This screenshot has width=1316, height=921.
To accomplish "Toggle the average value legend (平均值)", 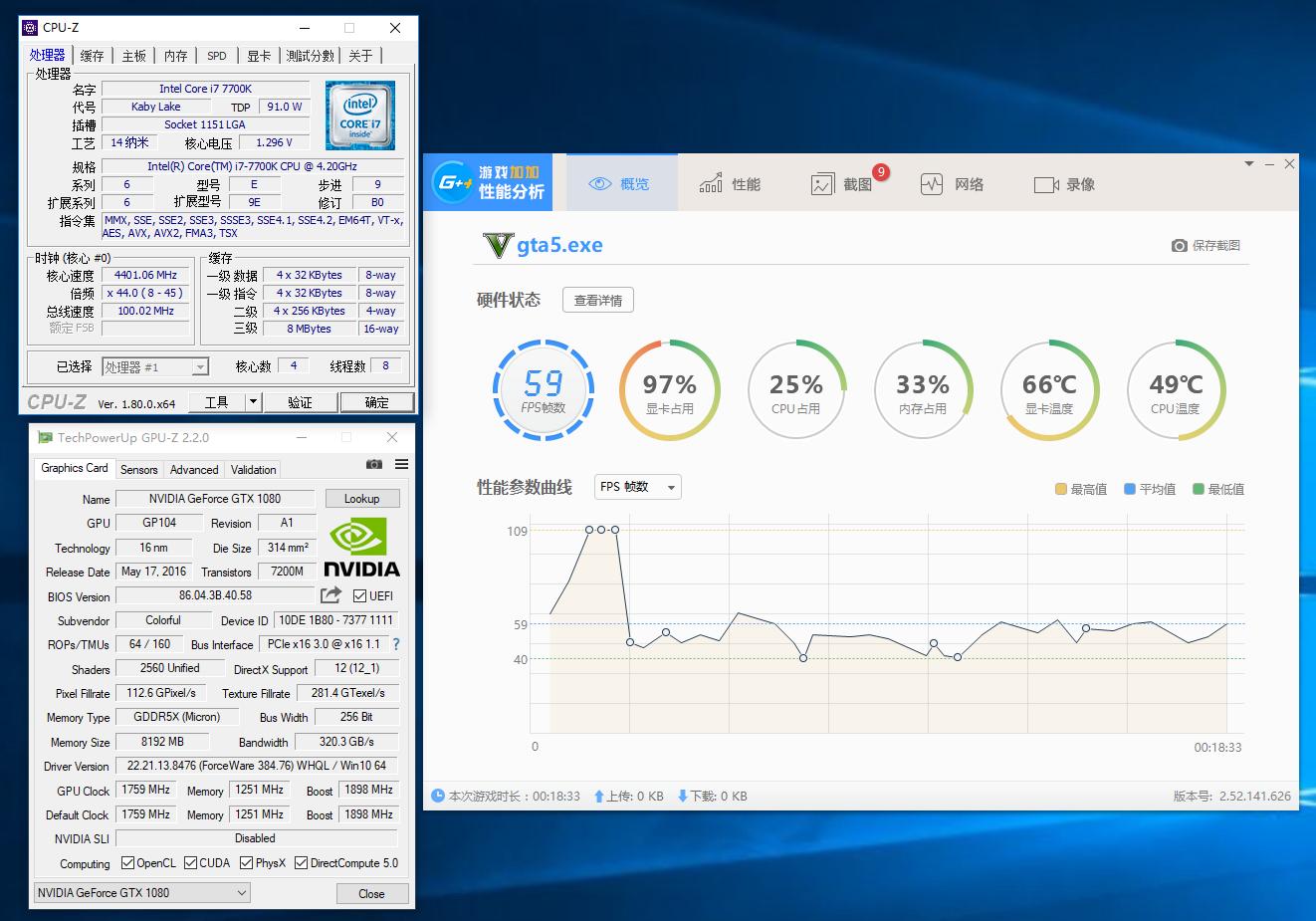I will tap(1150, 489).
